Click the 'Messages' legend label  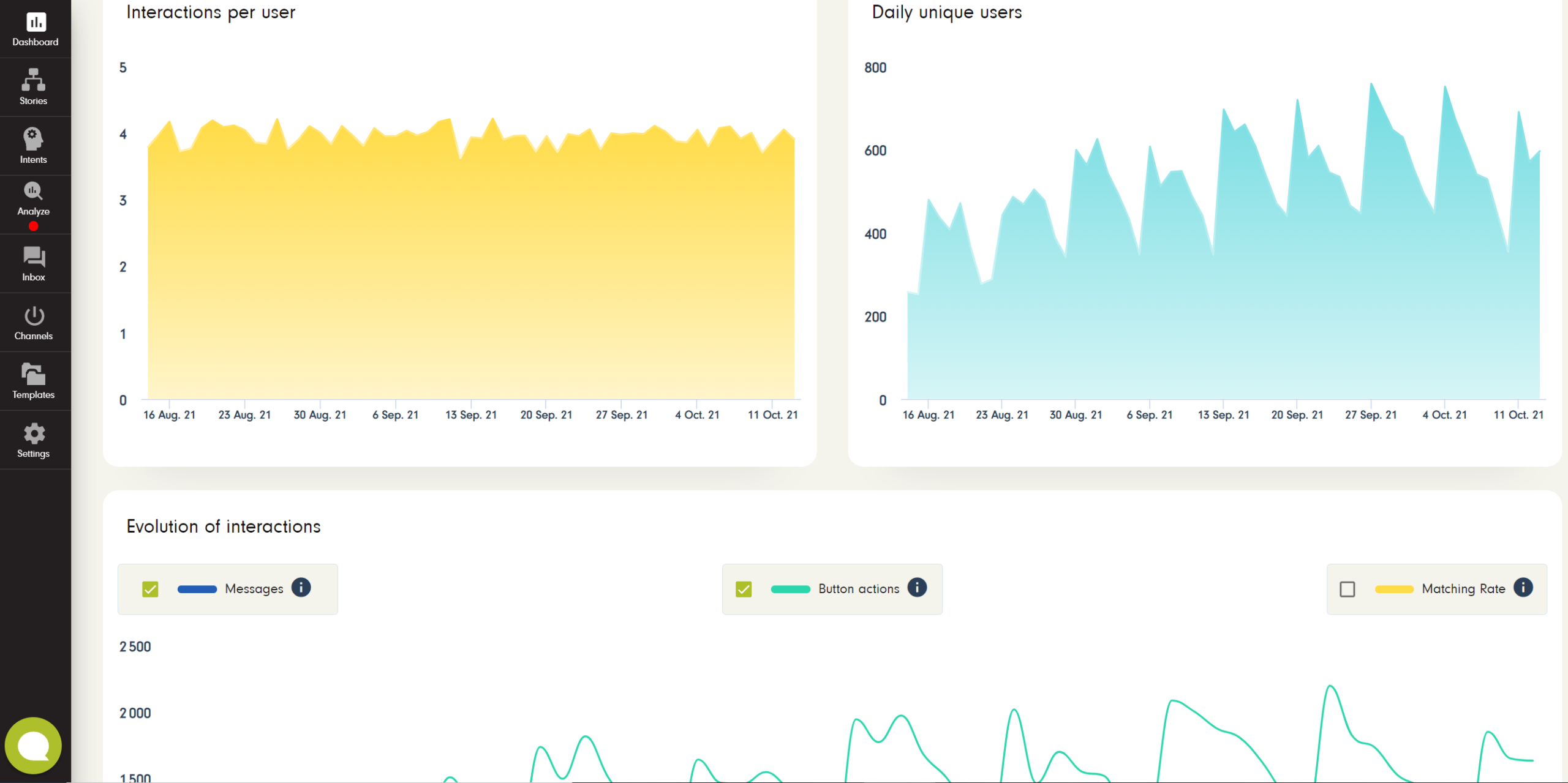pos(254,589)
